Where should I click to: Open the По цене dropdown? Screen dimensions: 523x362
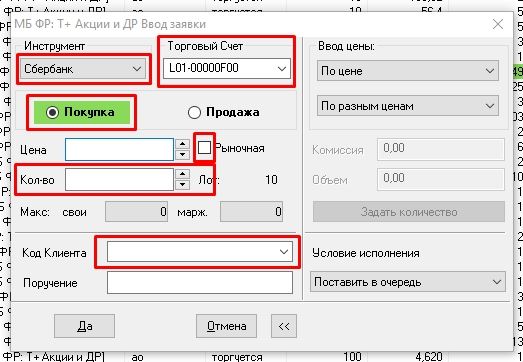click(408, 71)
